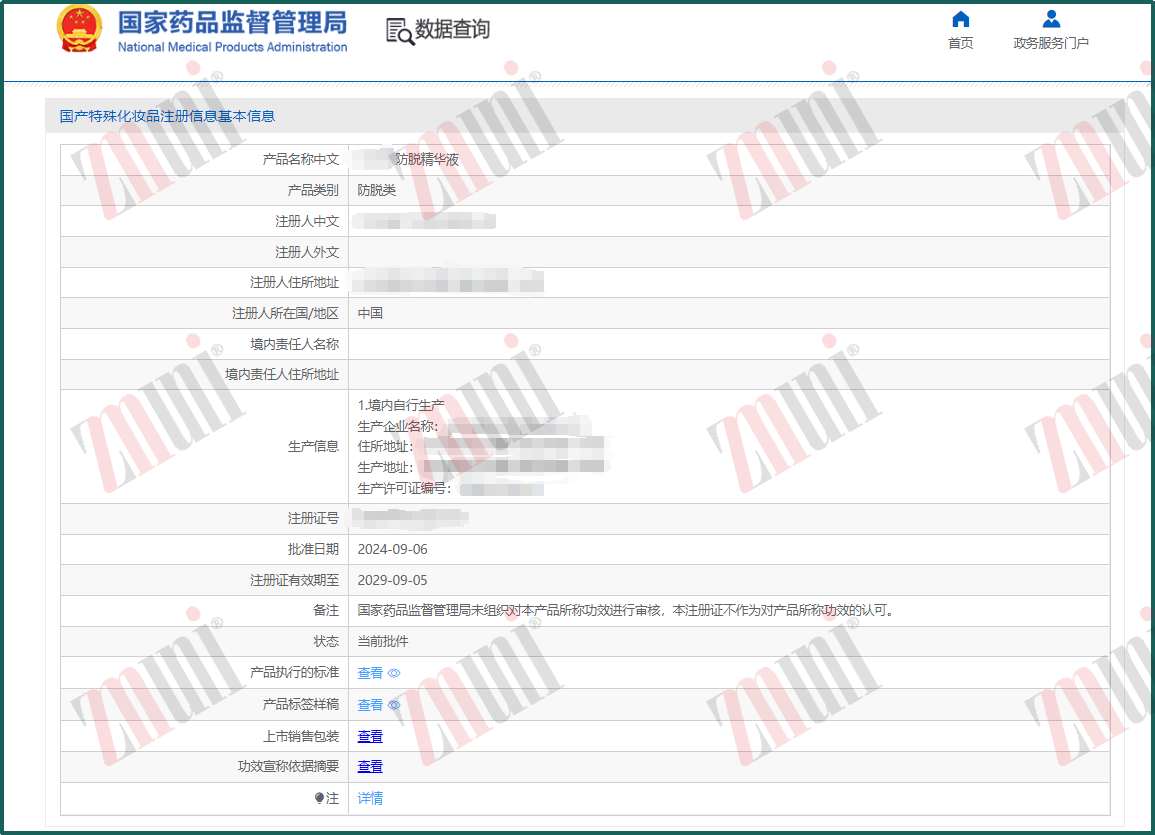View 产品执行的标准 via 查看 link

370,673
